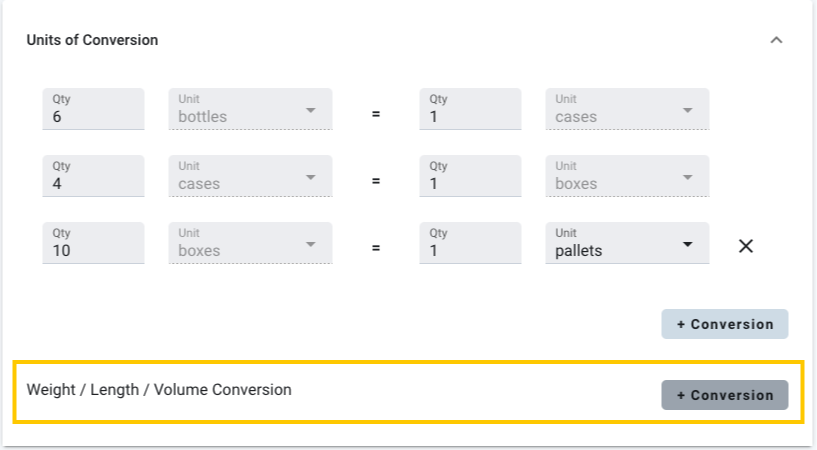This screenshot has width=817, height=450.
Task: Add a Weight / Length / Volume conversion
Action: click(x=724, y=395)
